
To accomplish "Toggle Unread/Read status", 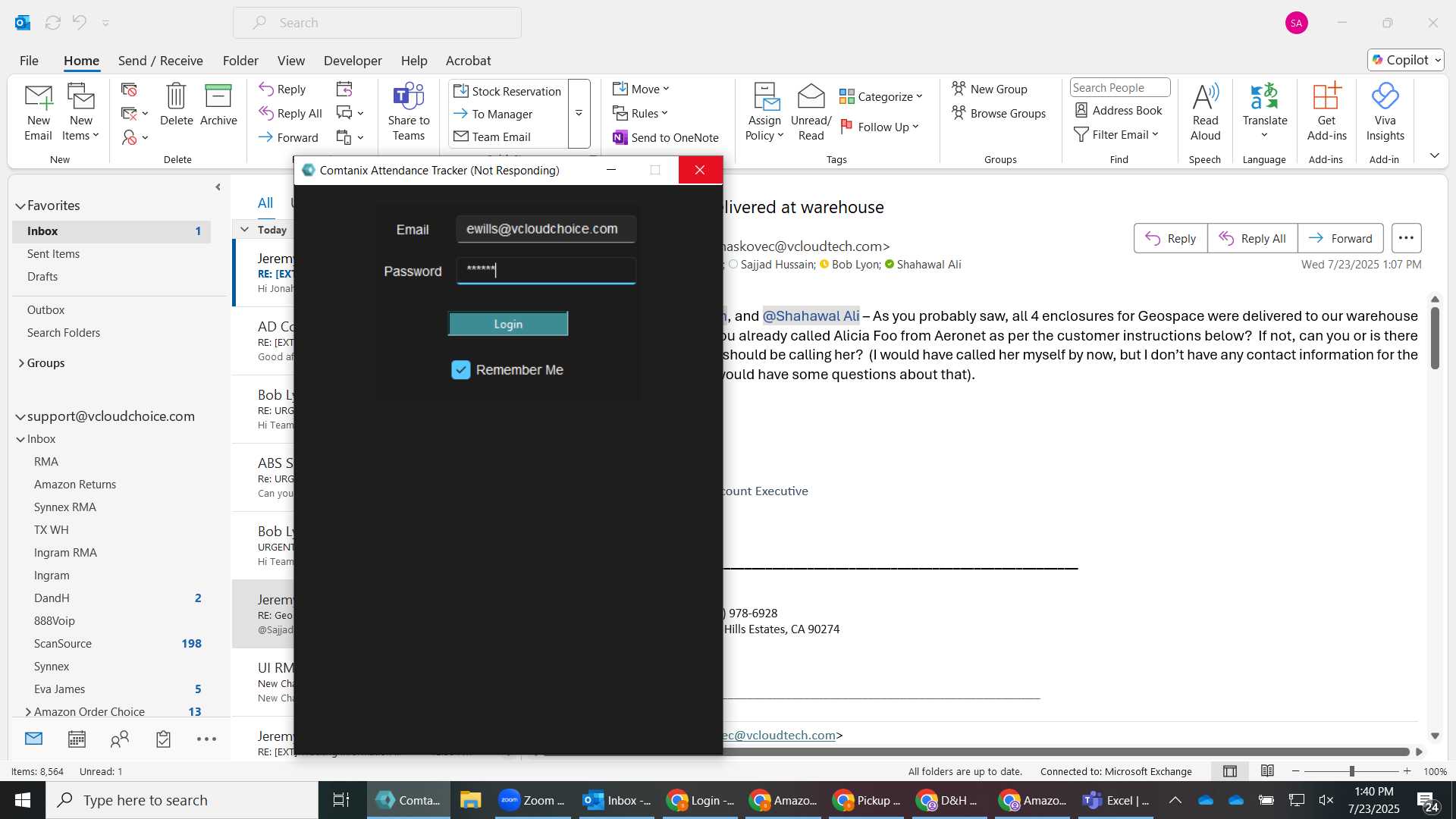I will pos(811,111).
